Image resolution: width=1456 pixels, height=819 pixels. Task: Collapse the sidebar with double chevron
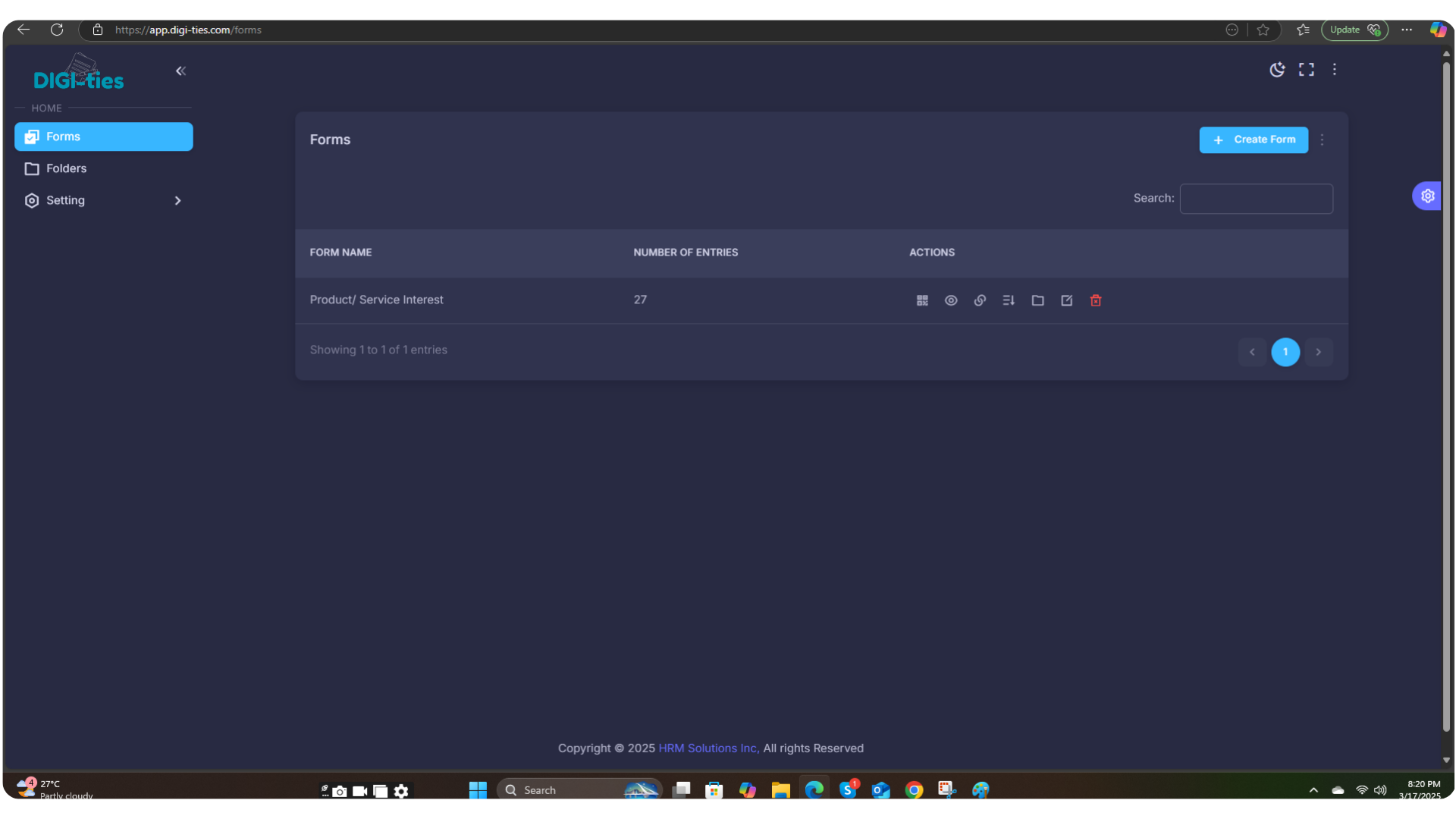point(180,71)
